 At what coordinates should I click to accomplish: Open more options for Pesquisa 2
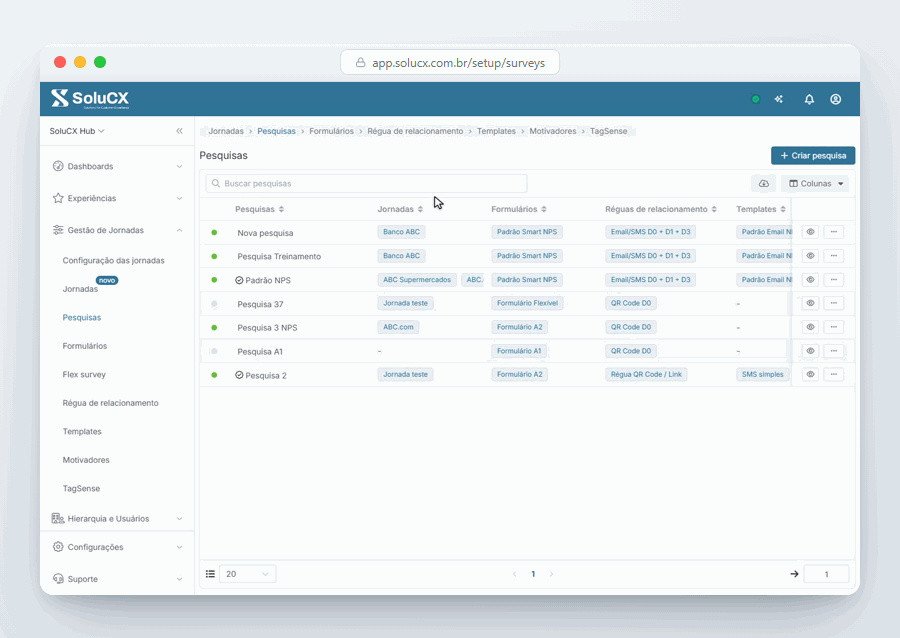833,374
